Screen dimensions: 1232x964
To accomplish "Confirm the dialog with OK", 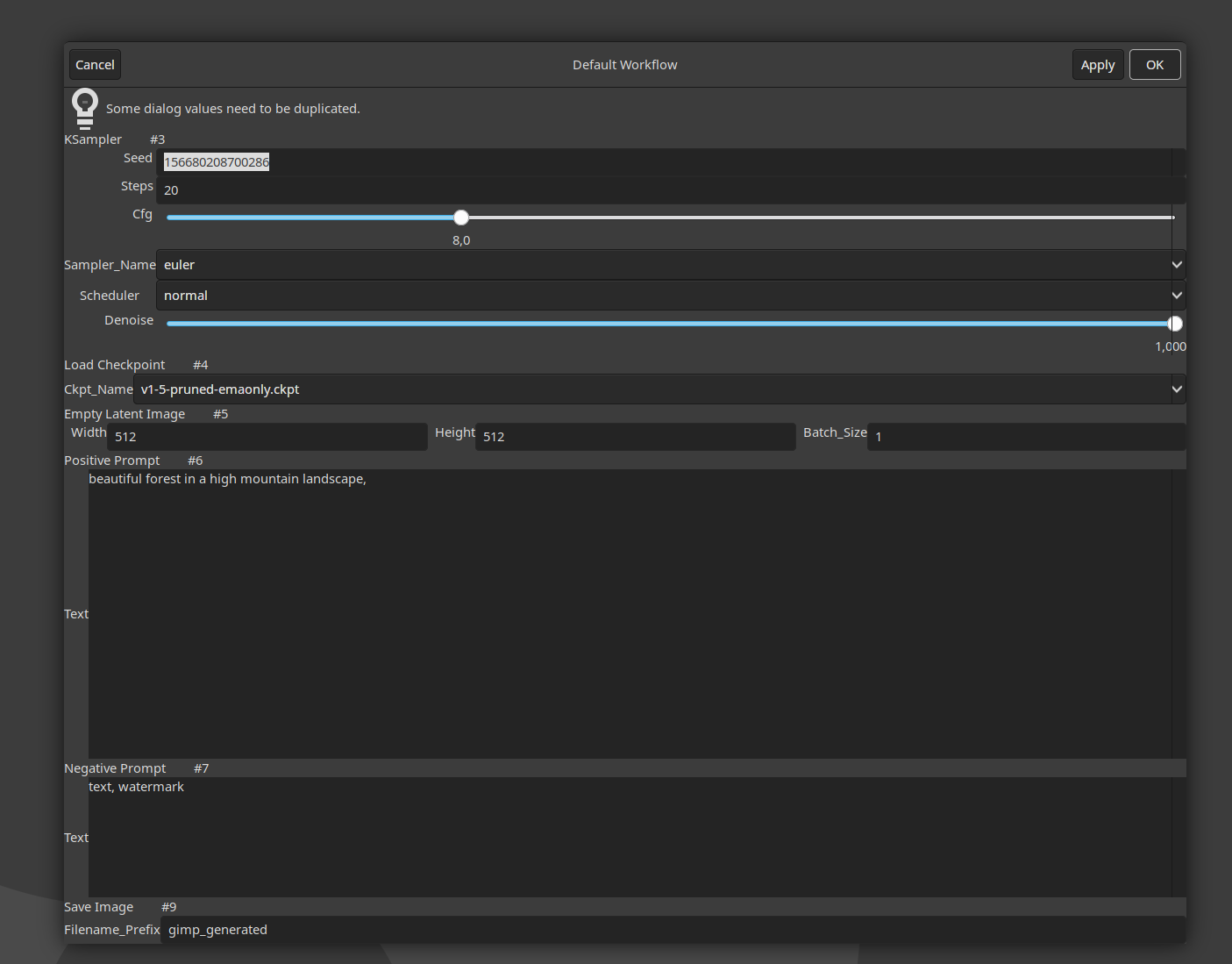I will [1154, 65].
